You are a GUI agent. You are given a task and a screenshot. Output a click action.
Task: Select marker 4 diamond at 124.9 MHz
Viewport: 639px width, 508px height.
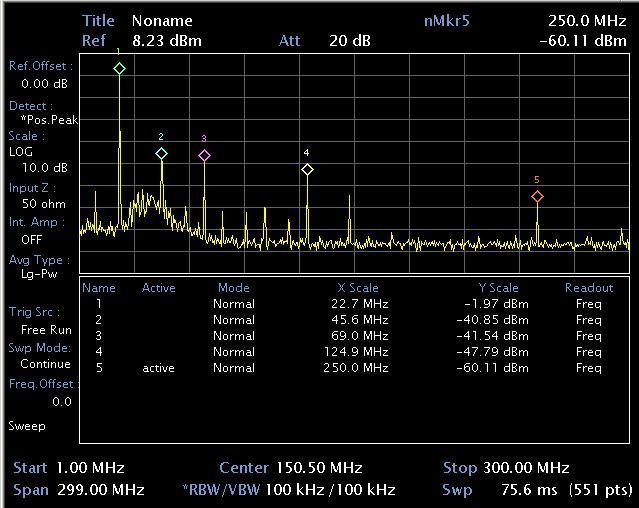[x=307, y=170]
